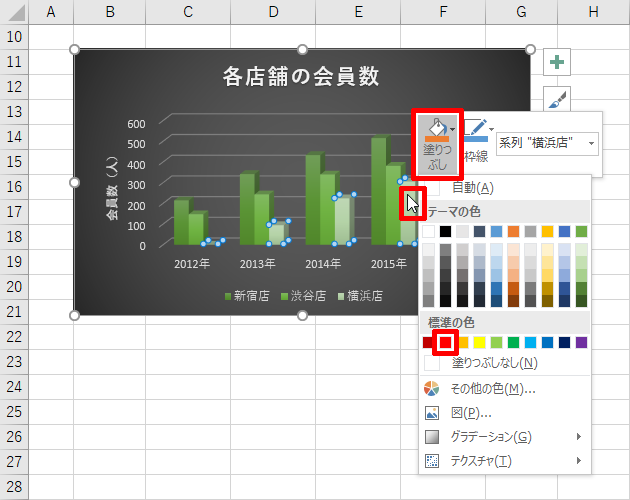Click the 600 value axis label

(x=136, y=124)
